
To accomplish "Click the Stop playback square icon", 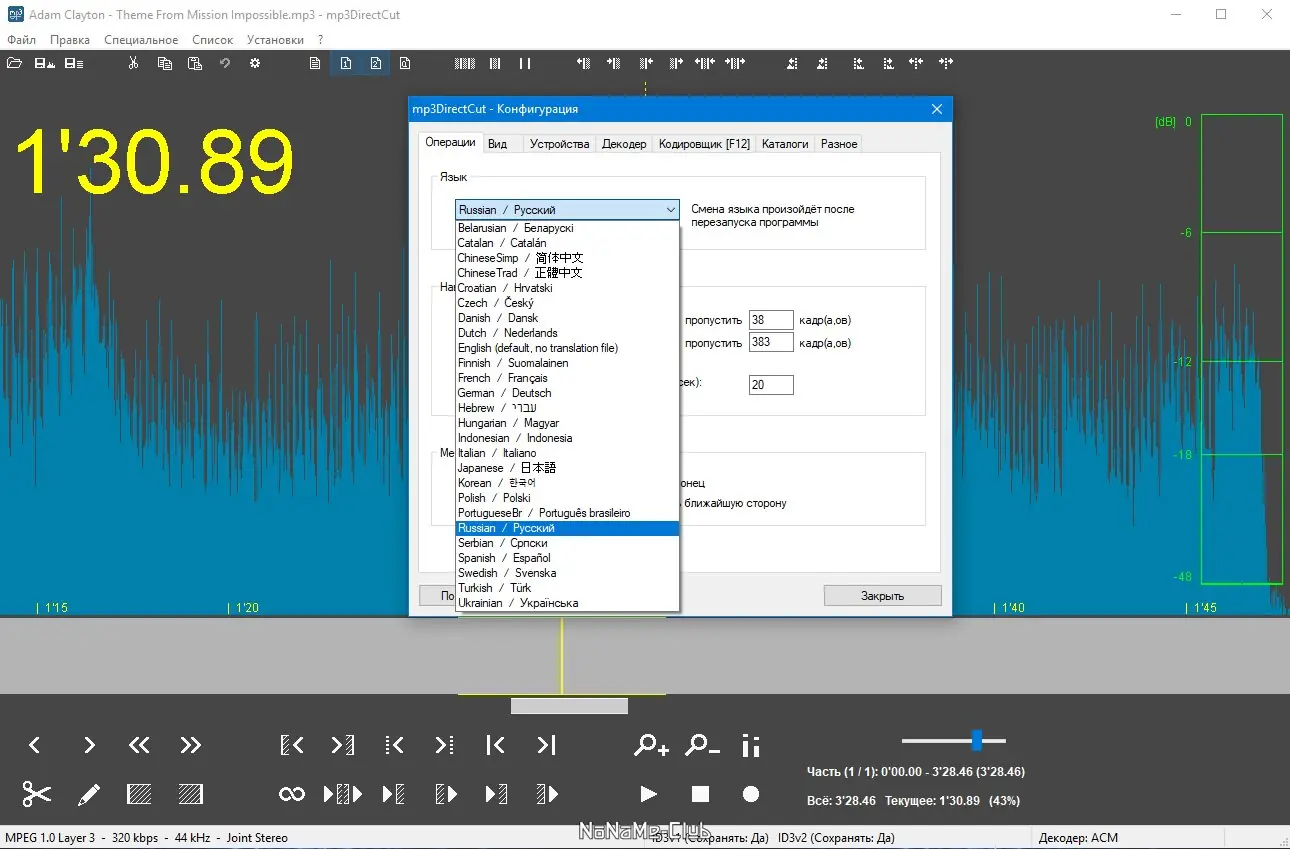I will click(x=700, y=794).
